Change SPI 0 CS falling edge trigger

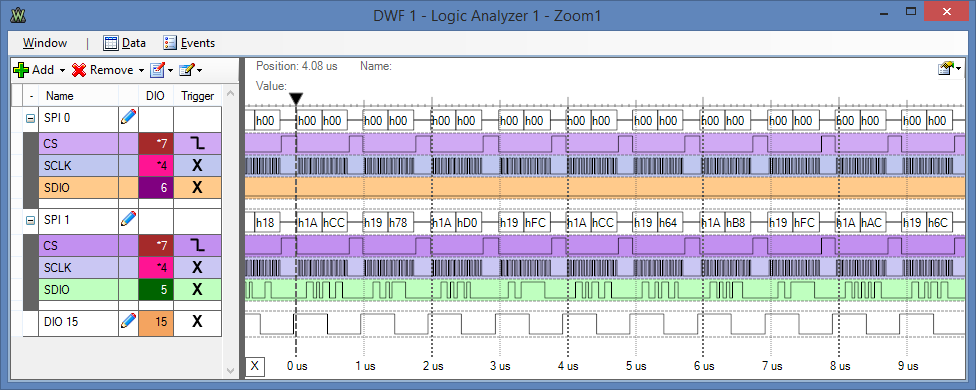point(197,144)
